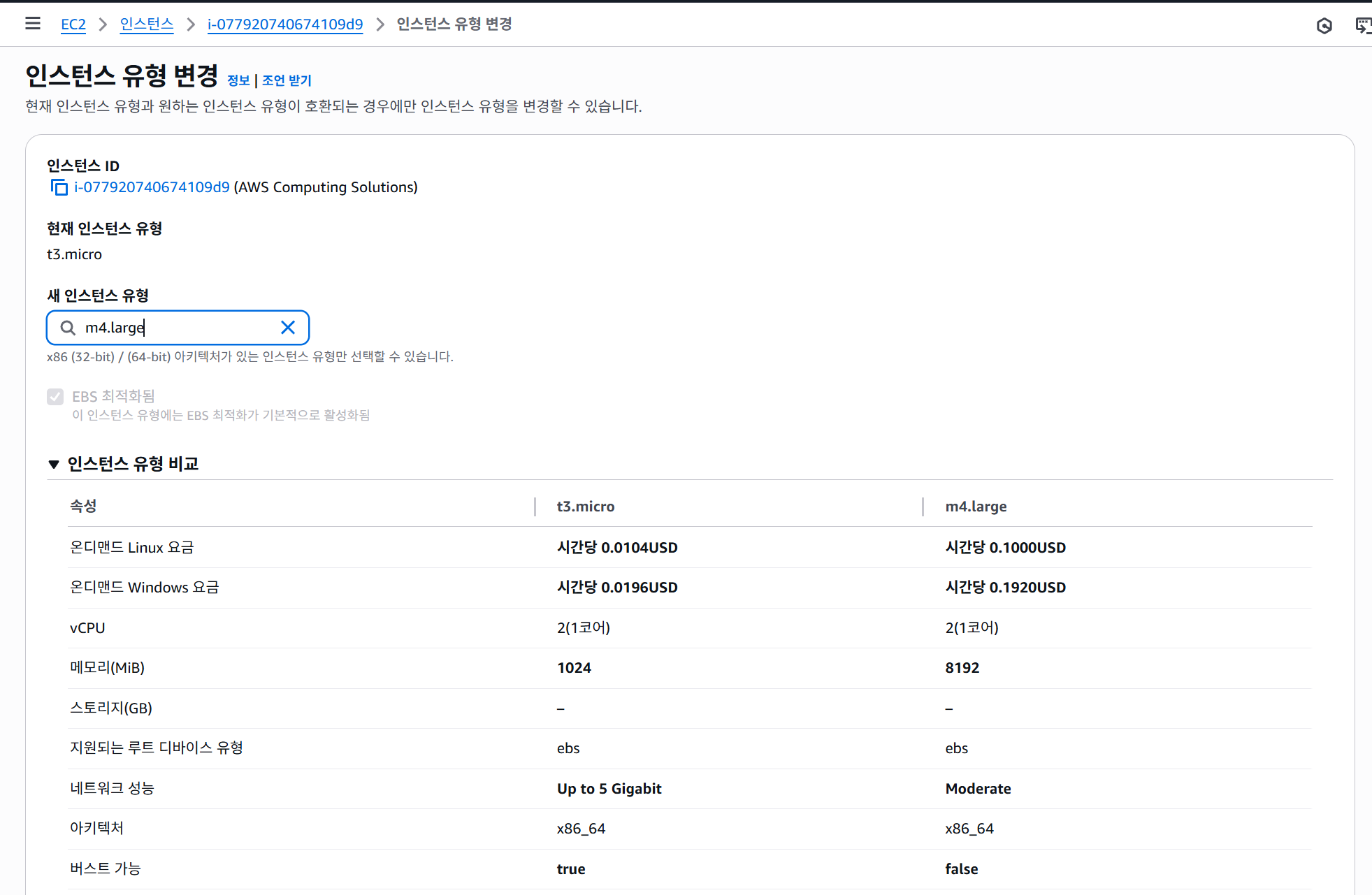Open instance i-077920740674109d9 link under 인스턴스 ID
Image resolution: width=1372 pixels, height=895 pixels.
click(152, 187)
